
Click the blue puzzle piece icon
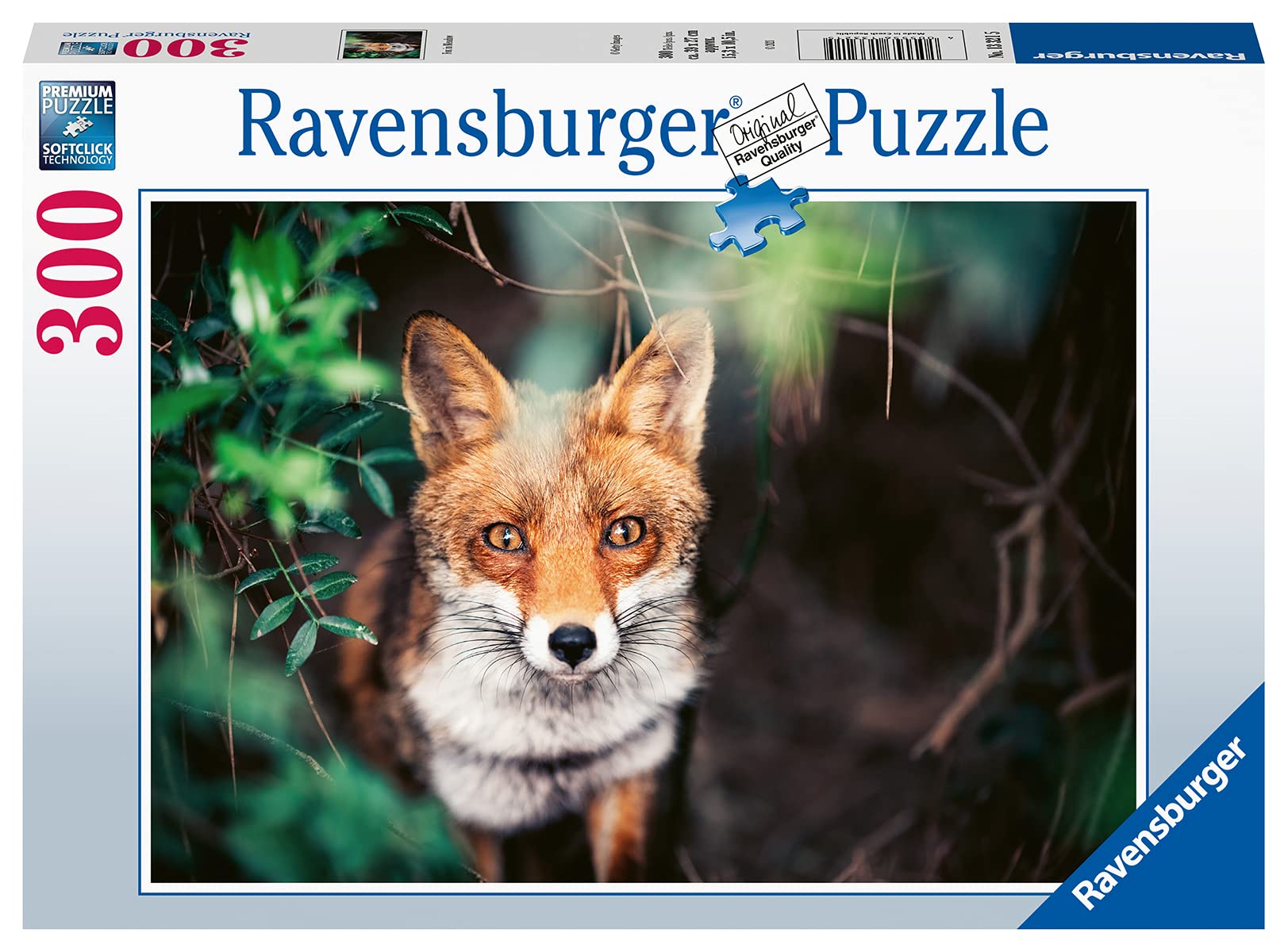tap(759, 215)
